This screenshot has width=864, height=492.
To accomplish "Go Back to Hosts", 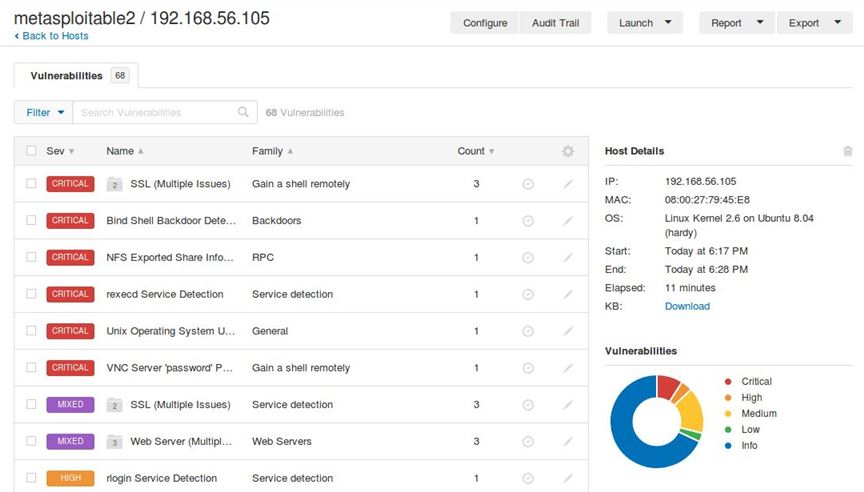I will click(x=51, y=36).
